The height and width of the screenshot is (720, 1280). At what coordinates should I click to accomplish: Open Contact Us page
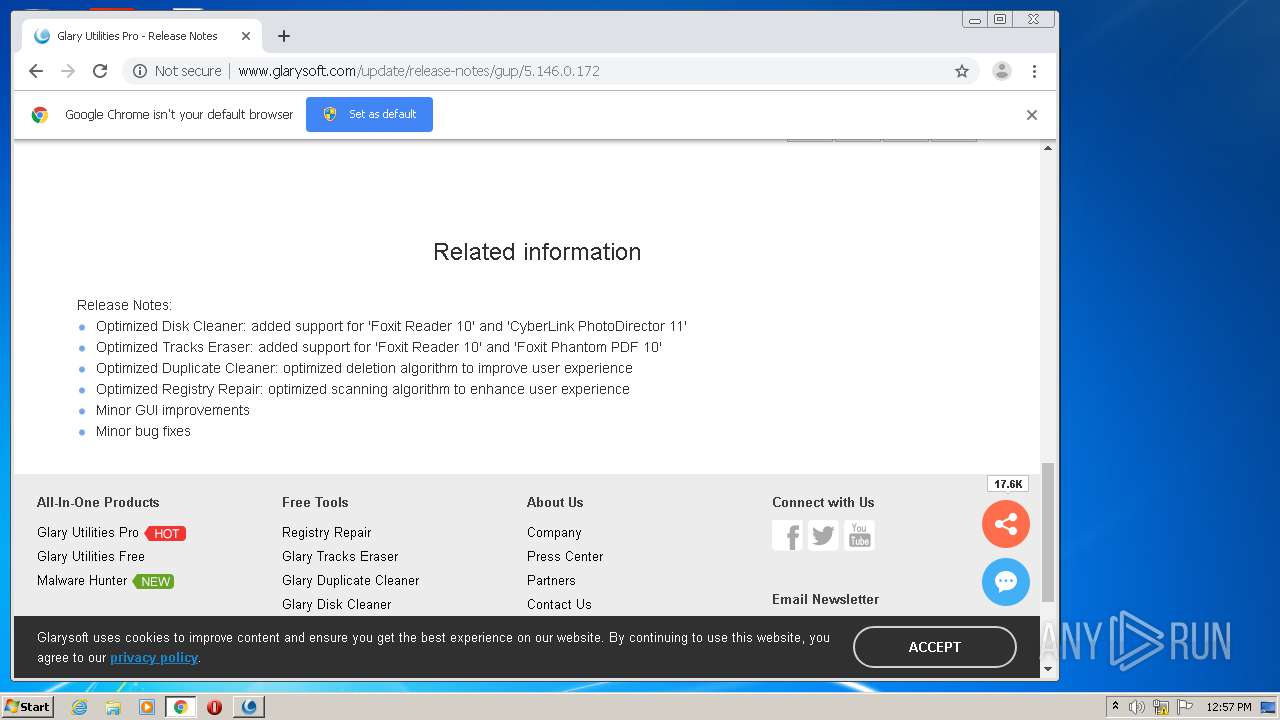pos(559,604)
